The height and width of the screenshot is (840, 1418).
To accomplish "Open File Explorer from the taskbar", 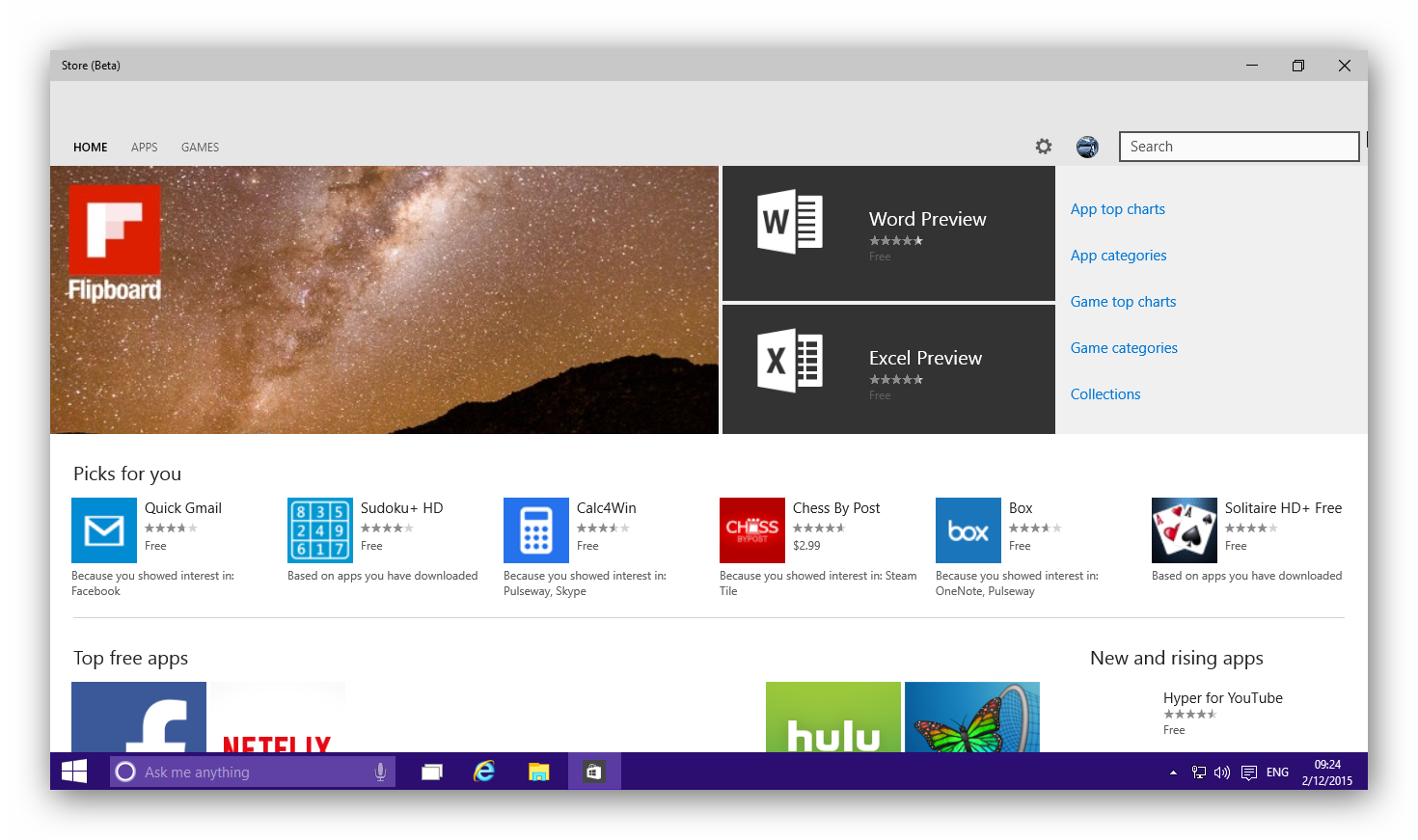I will (538, 772).
